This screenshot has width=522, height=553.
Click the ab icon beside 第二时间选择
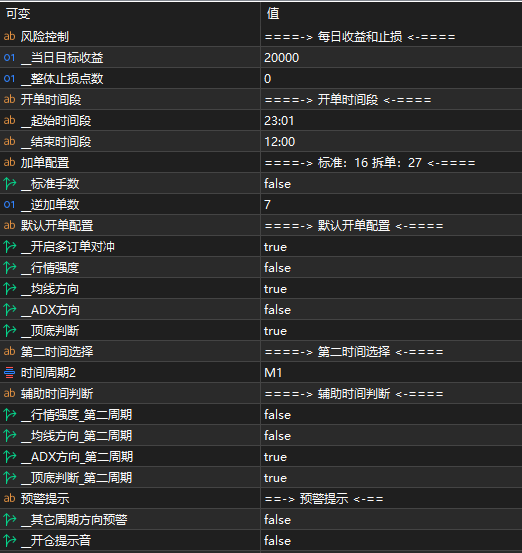pyautogui.click(x=10, y=352)
